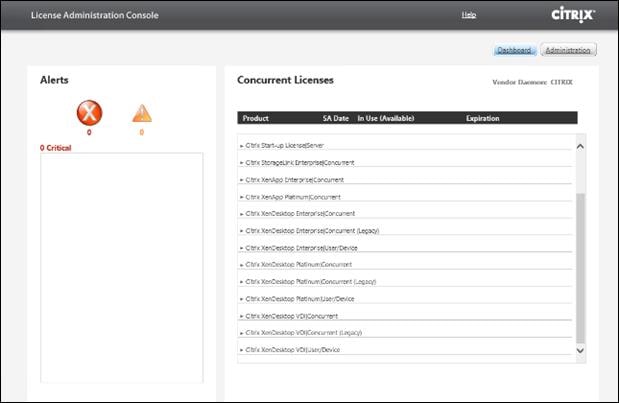Expand Citrix XenDesktop Enterprise|User/Device row
619x403 pixels.
(405, 248)
